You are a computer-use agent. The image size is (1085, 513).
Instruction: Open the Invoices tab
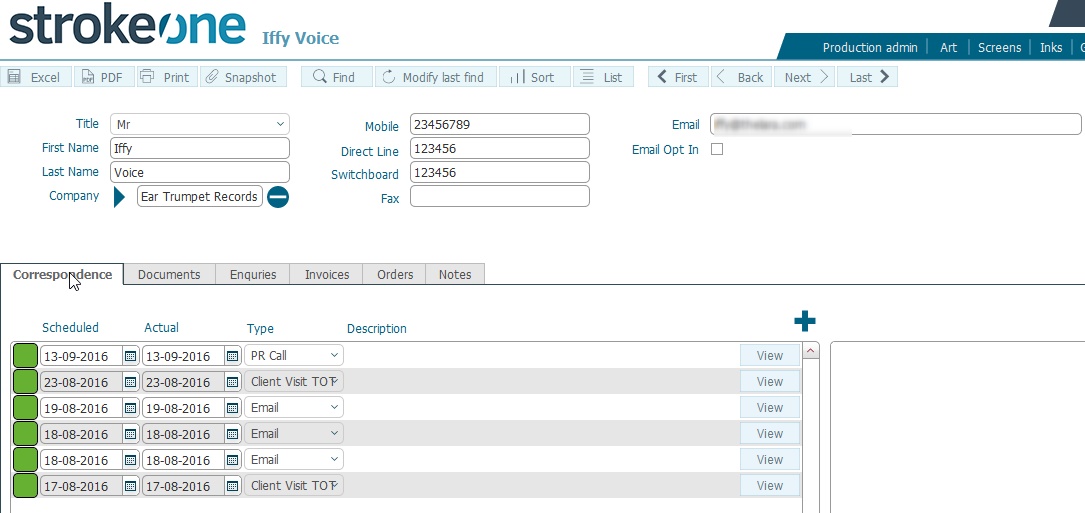pyautogui.click(x=327, y=274)
